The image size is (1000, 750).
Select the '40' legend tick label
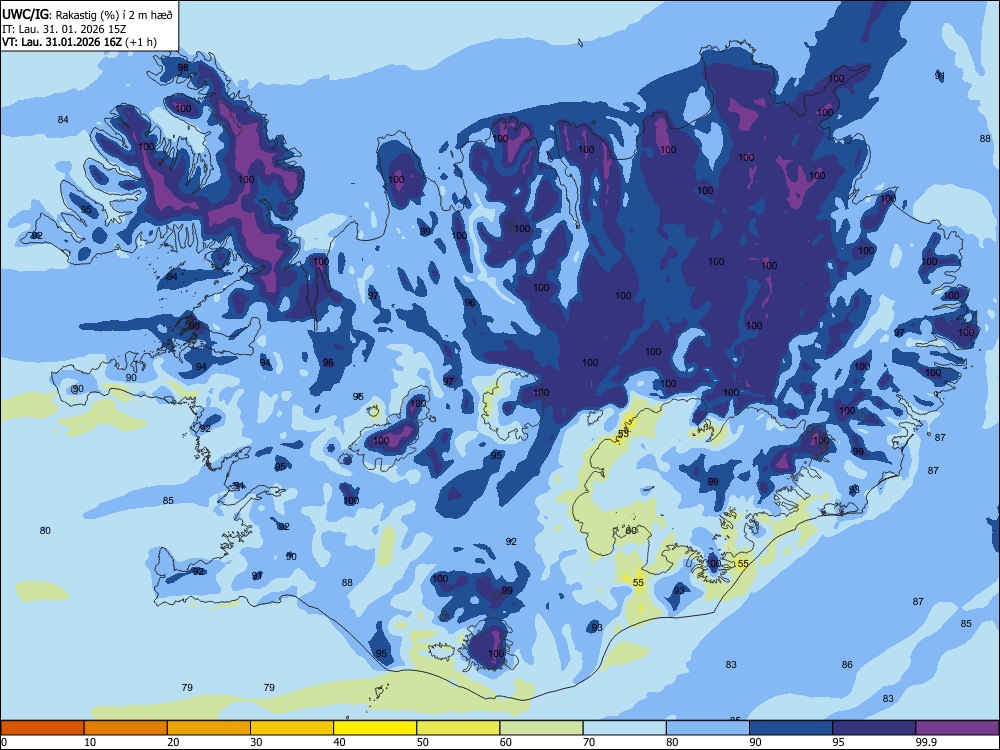point(340,742)
